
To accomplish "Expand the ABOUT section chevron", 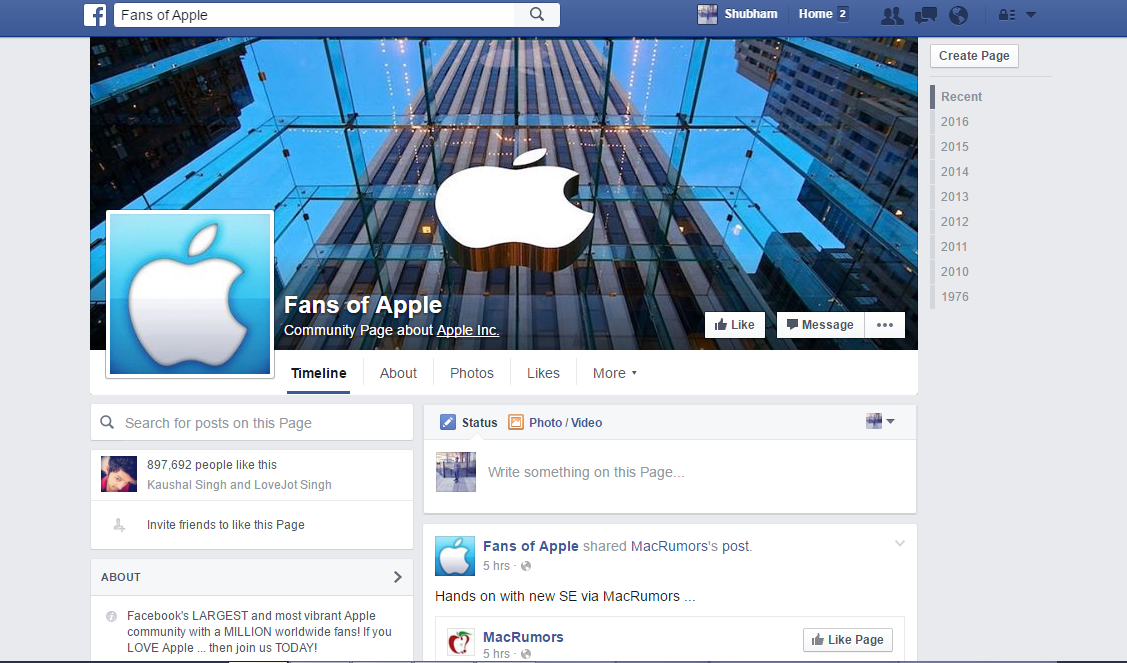I will [397, 577].
